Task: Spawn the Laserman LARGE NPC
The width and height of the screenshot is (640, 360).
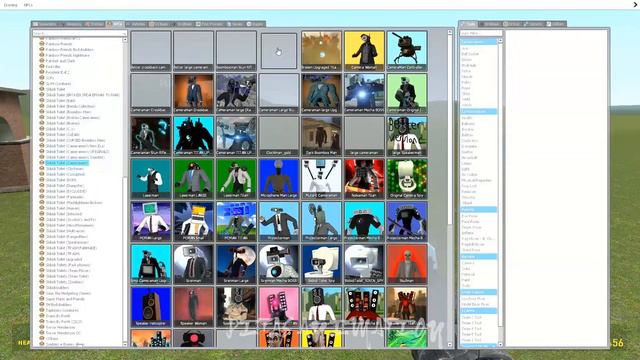Action: click(193, 179)
